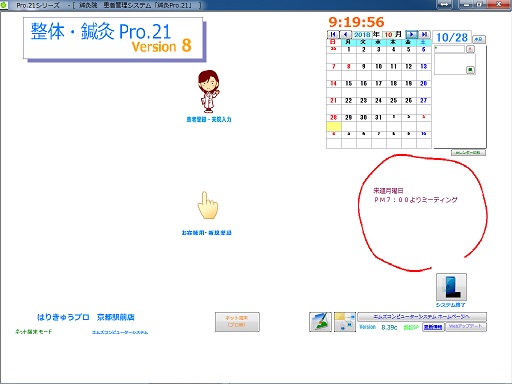Click the 土 Saturday column header
Screen dimensions: 512x384
pyautogui.click(x=424, y=42)
